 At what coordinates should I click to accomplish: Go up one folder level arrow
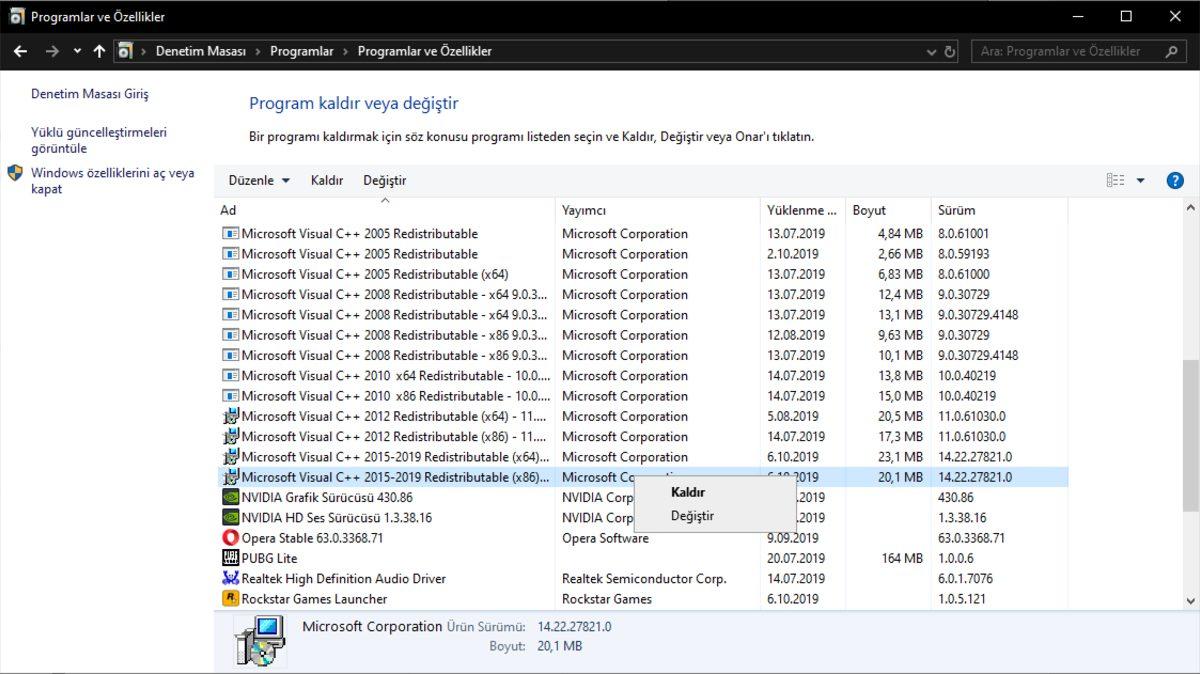pos(99,51)
